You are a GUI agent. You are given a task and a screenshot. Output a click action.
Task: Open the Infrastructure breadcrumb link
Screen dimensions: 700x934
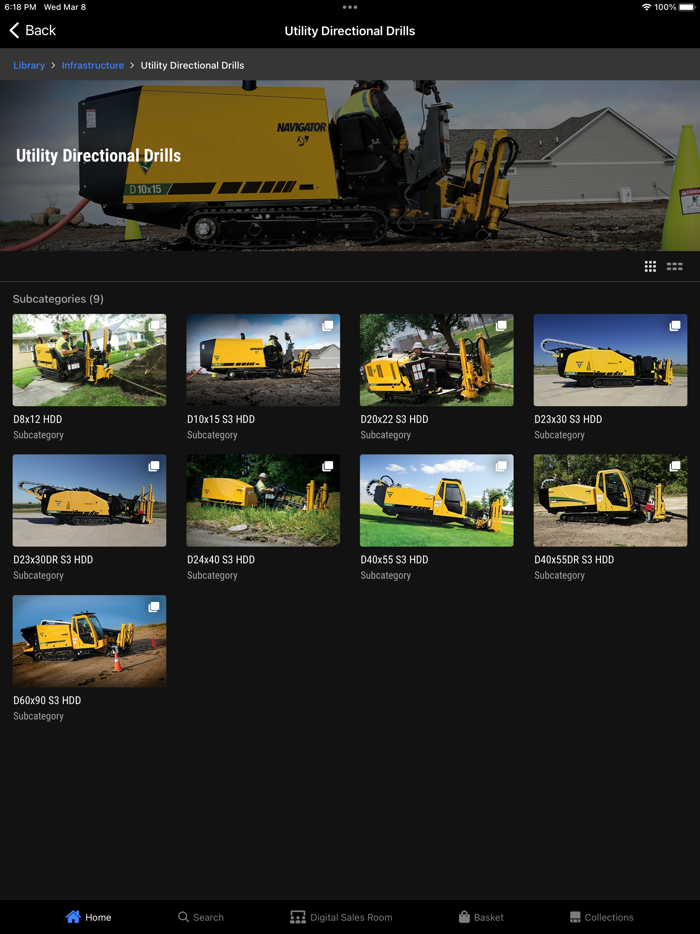93,66
